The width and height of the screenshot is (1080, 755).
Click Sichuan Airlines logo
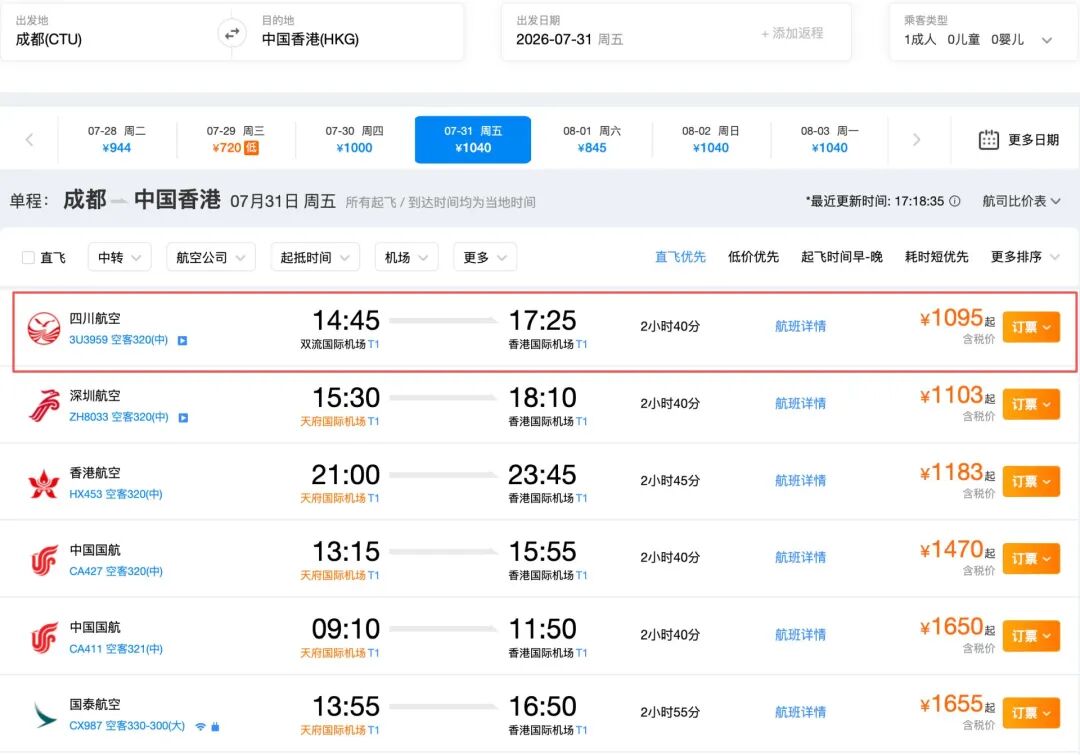click(43, 328)
